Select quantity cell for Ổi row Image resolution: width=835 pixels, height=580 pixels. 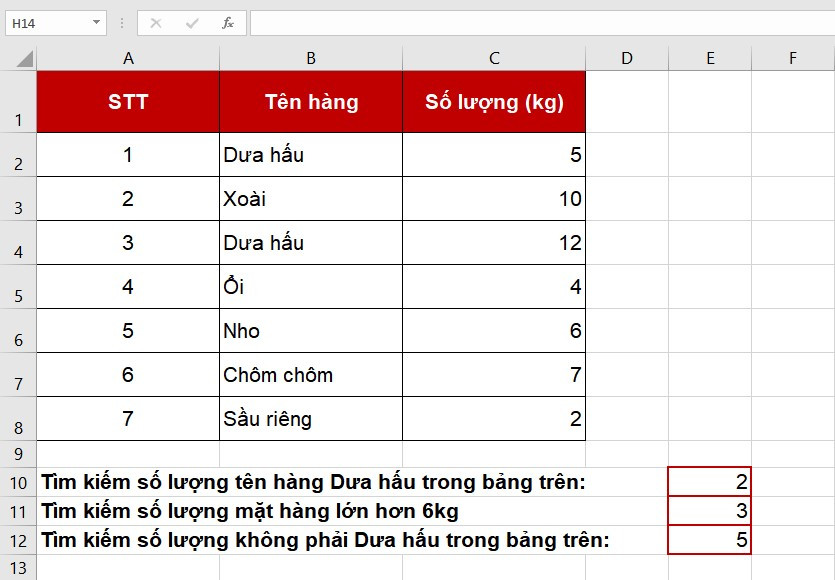click(494, 287)
